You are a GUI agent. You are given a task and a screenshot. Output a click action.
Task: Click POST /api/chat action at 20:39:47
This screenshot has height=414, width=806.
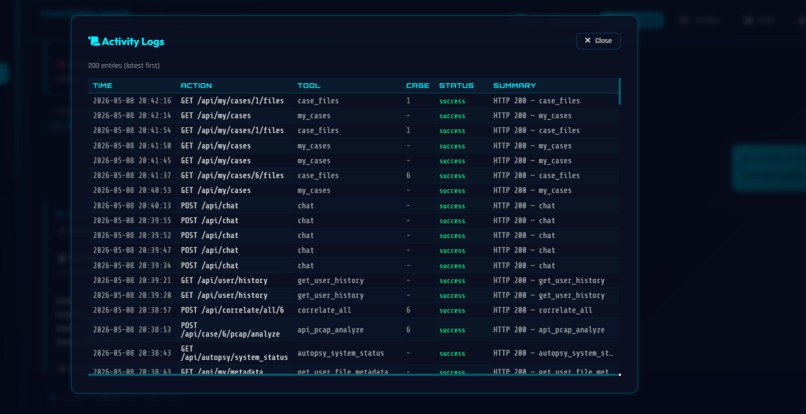[x=209, y=250]
